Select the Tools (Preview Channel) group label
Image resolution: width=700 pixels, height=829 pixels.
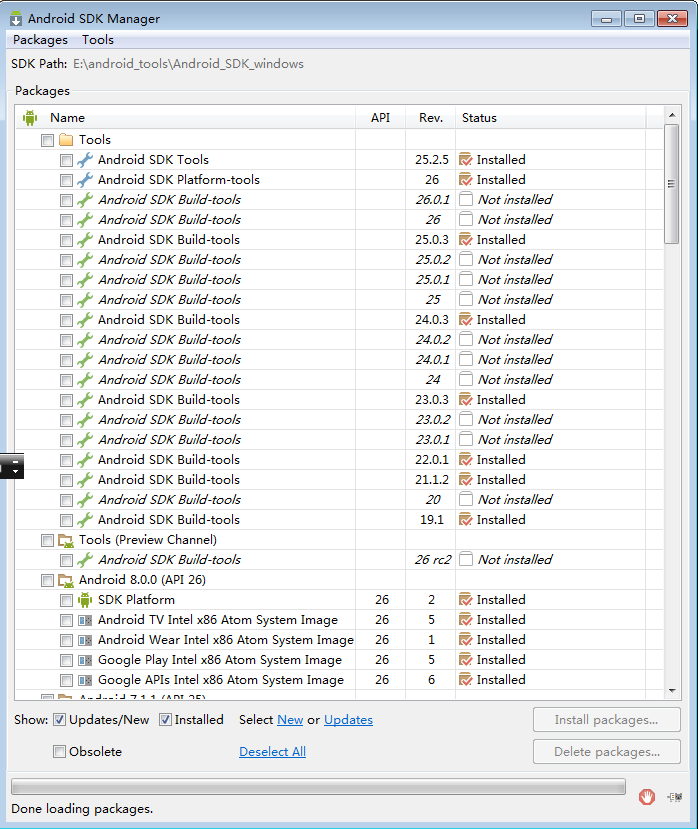(x=148, y=540)
